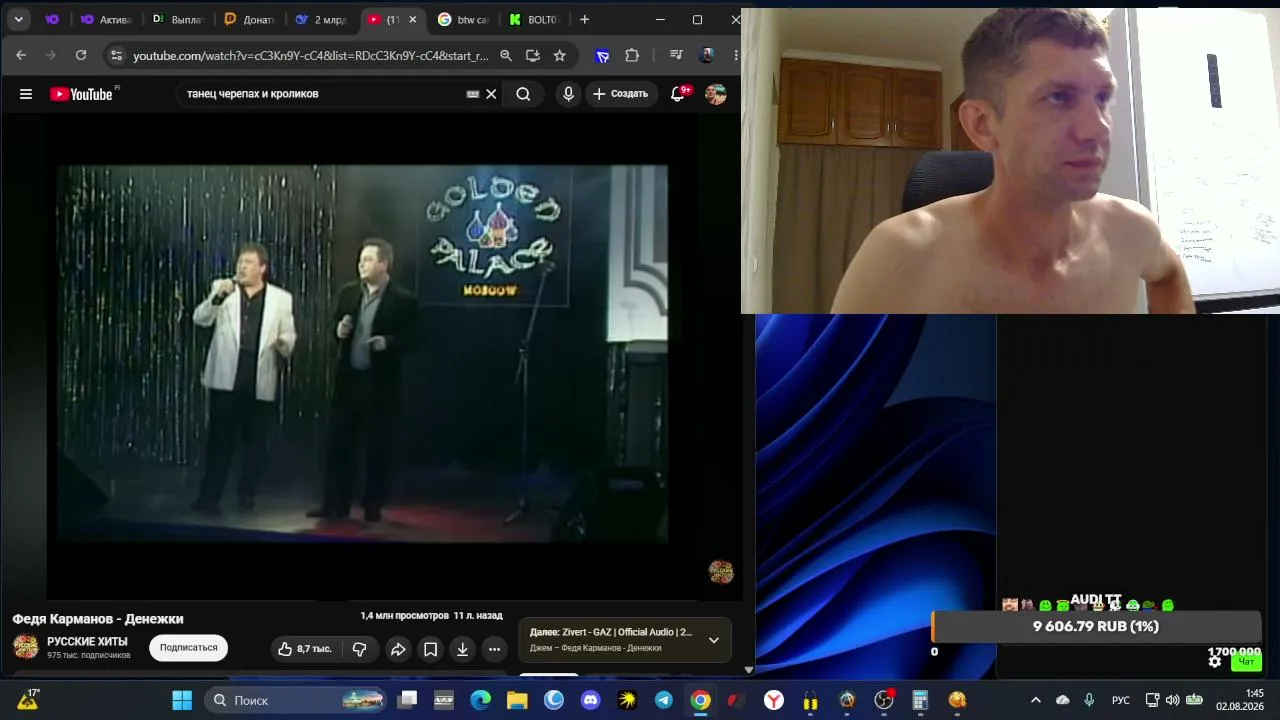Open Telegram from the taskbar

(664, 700)
